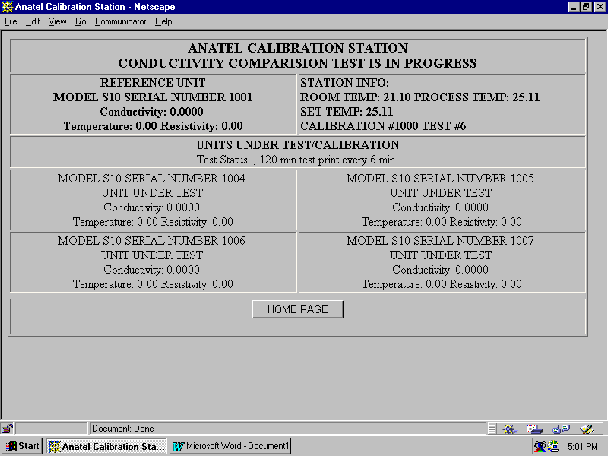Click 'MODEL S10 SERIAL NUMBER 1001' text
The height and width of the screenshot is (456, 608).
tap(153, 97)
